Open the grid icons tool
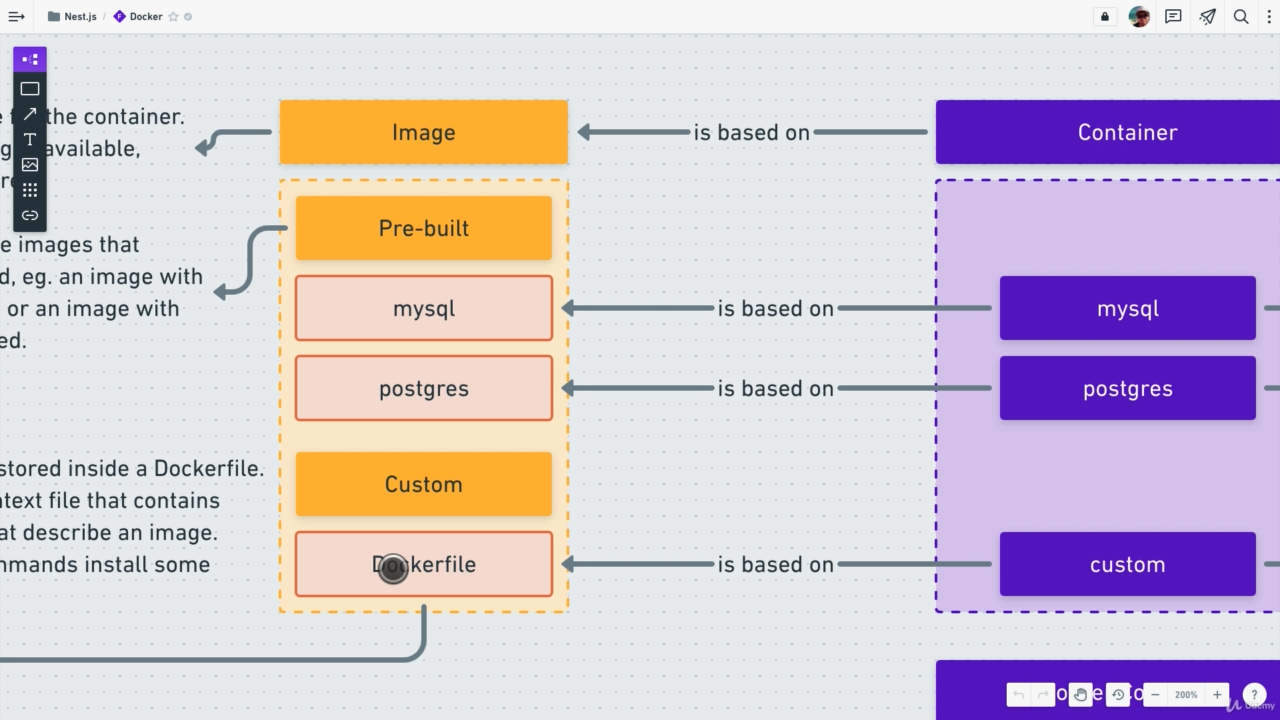 (30, 190)
